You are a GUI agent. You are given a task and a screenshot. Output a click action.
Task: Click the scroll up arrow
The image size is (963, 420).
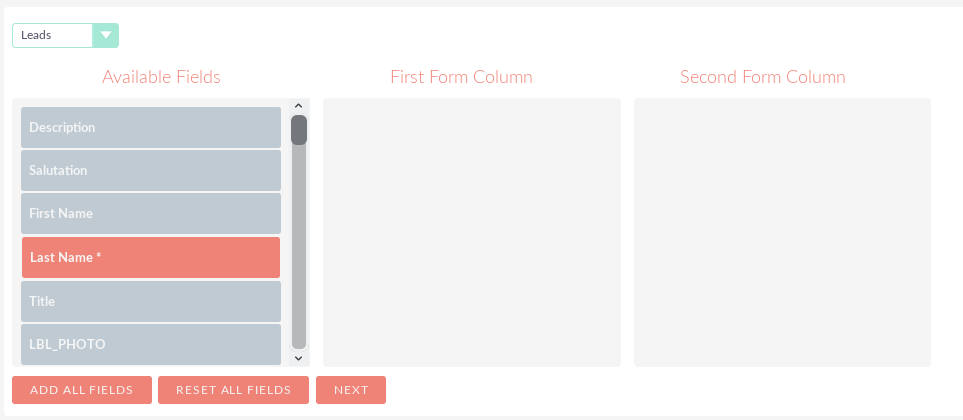tap(298, 106)
